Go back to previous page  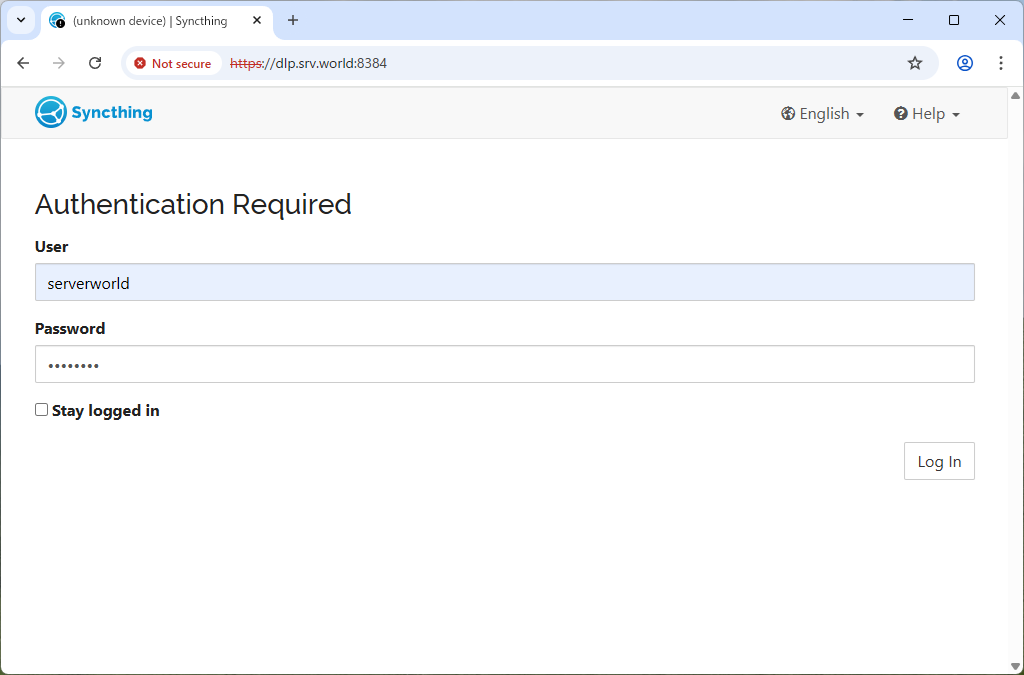[23, 63]
